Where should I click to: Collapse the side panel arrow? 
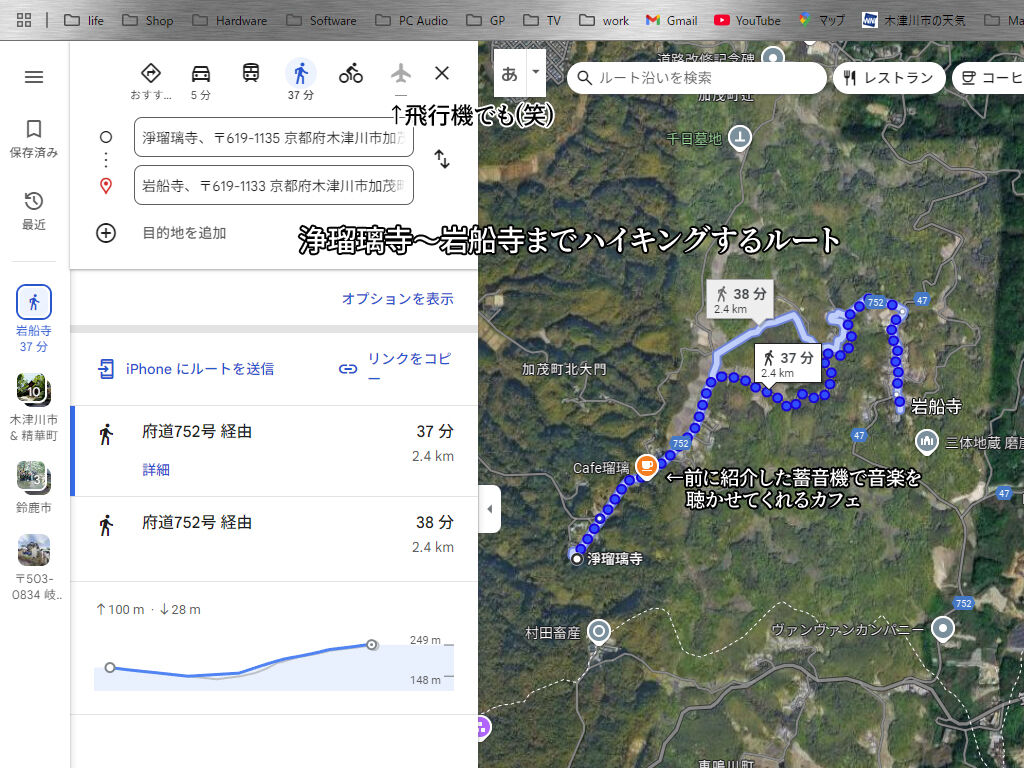[x=489, y=509]
